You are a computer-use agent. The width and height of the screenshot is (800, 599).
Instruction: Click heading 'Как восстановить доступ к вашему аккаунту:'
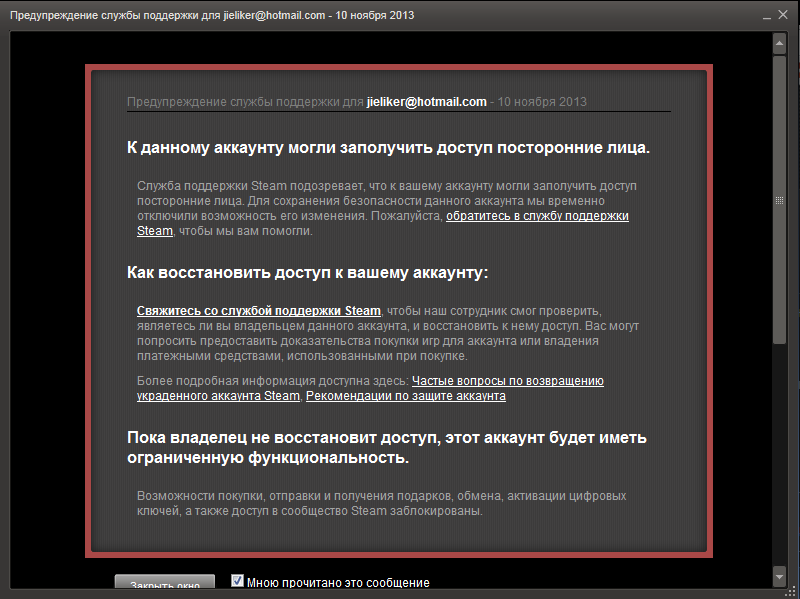point(307,272)
